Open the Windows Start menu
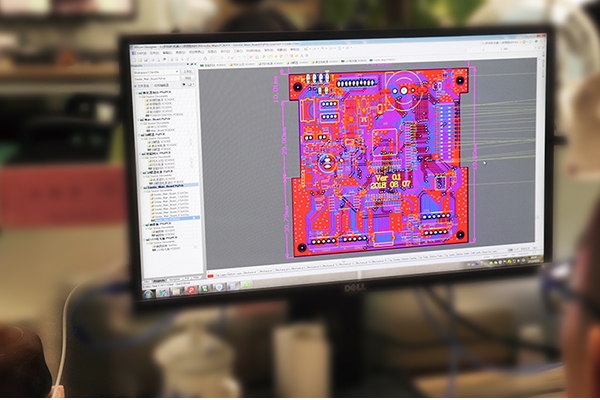The image size is (600, 400). click(148, 294)
